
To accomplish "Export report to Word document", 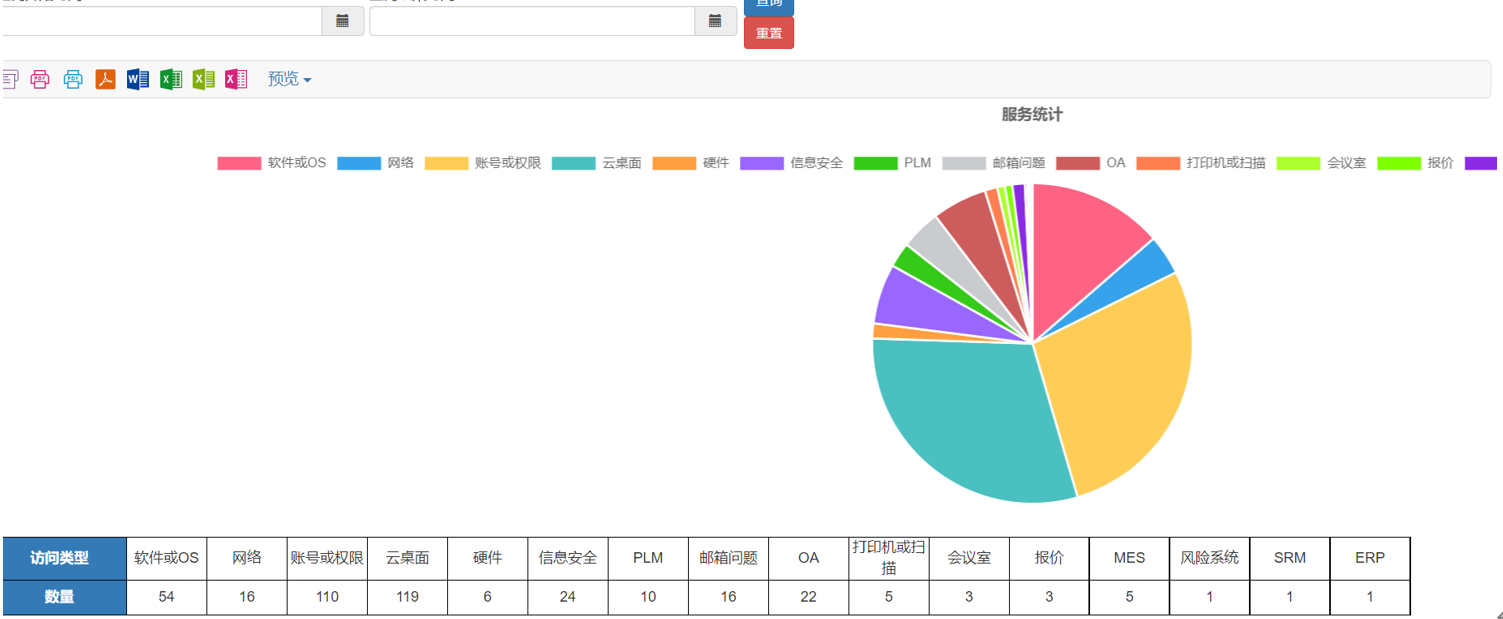I will [138, 79].
